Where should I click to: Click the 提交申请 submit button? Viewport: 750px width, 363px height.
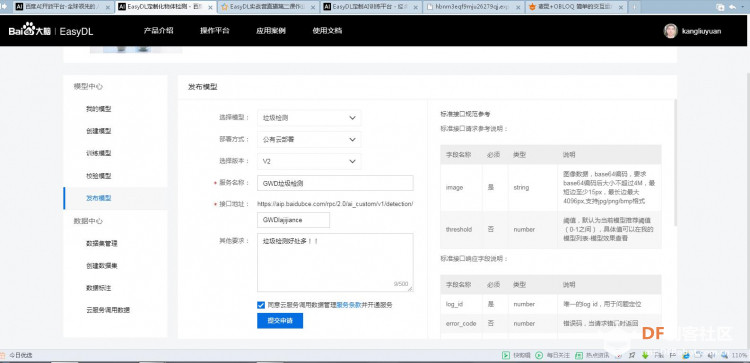point(280,321)
